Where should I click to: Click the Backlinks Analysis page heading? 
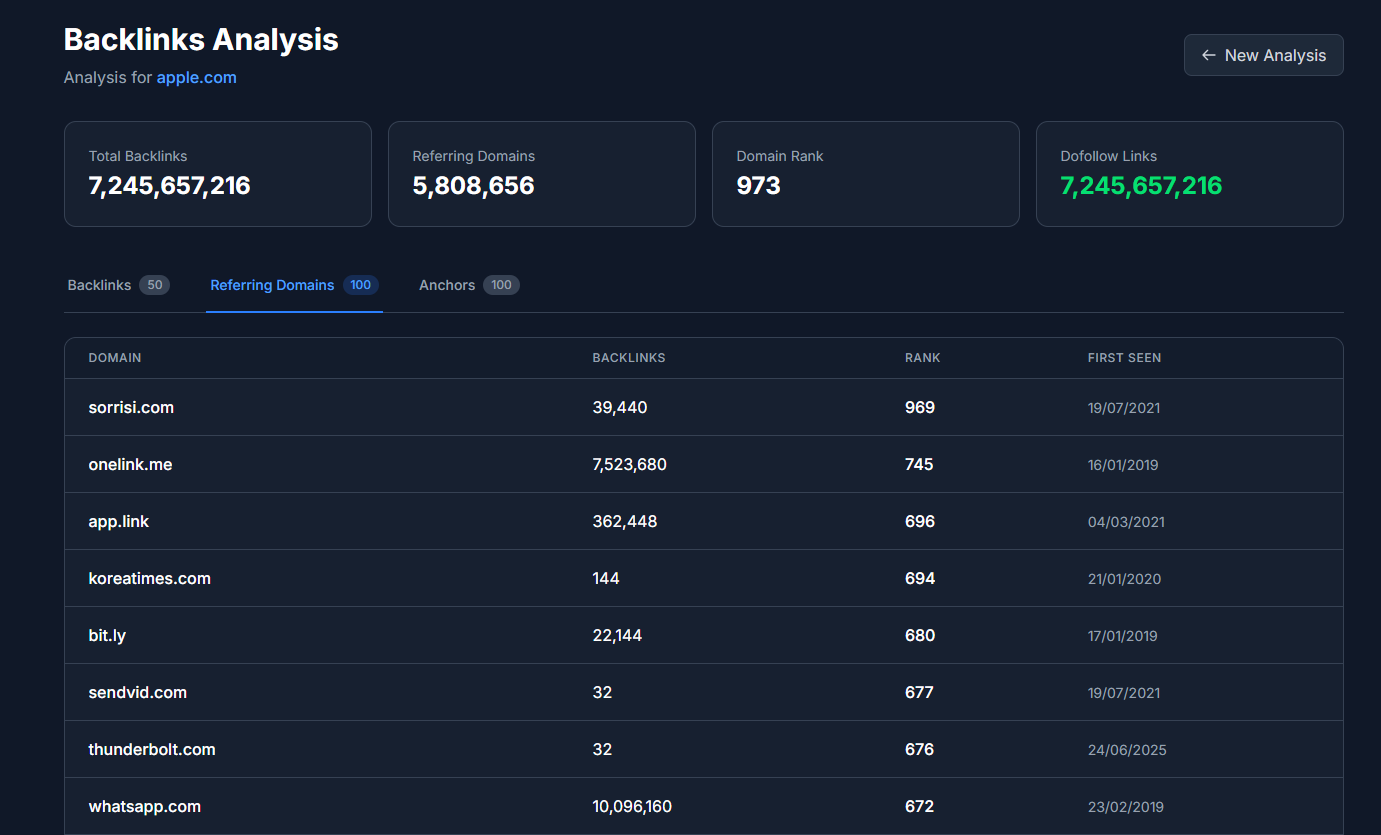pos(201,39)
